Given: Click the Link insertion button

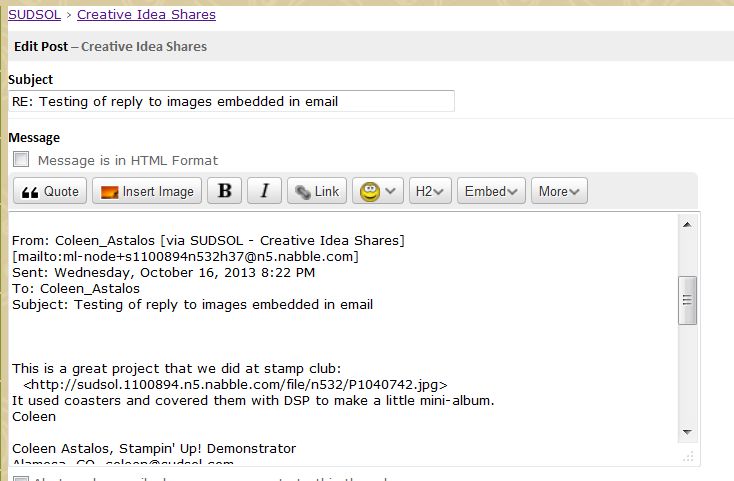Looking at the screenshot, I should [316, 191].
